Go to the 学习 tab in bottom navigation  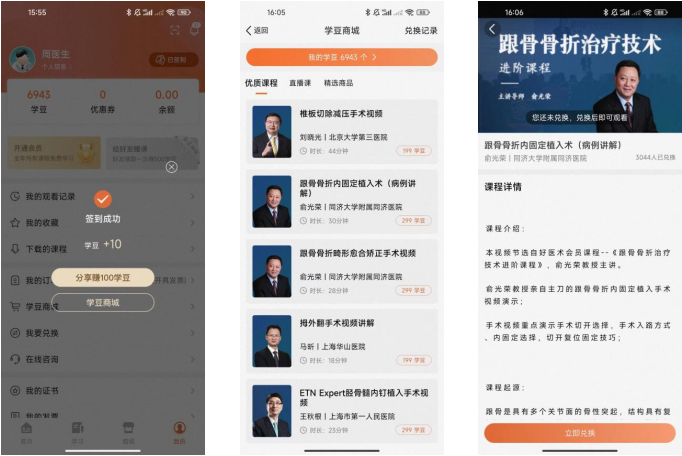click(x=77, y=433)
